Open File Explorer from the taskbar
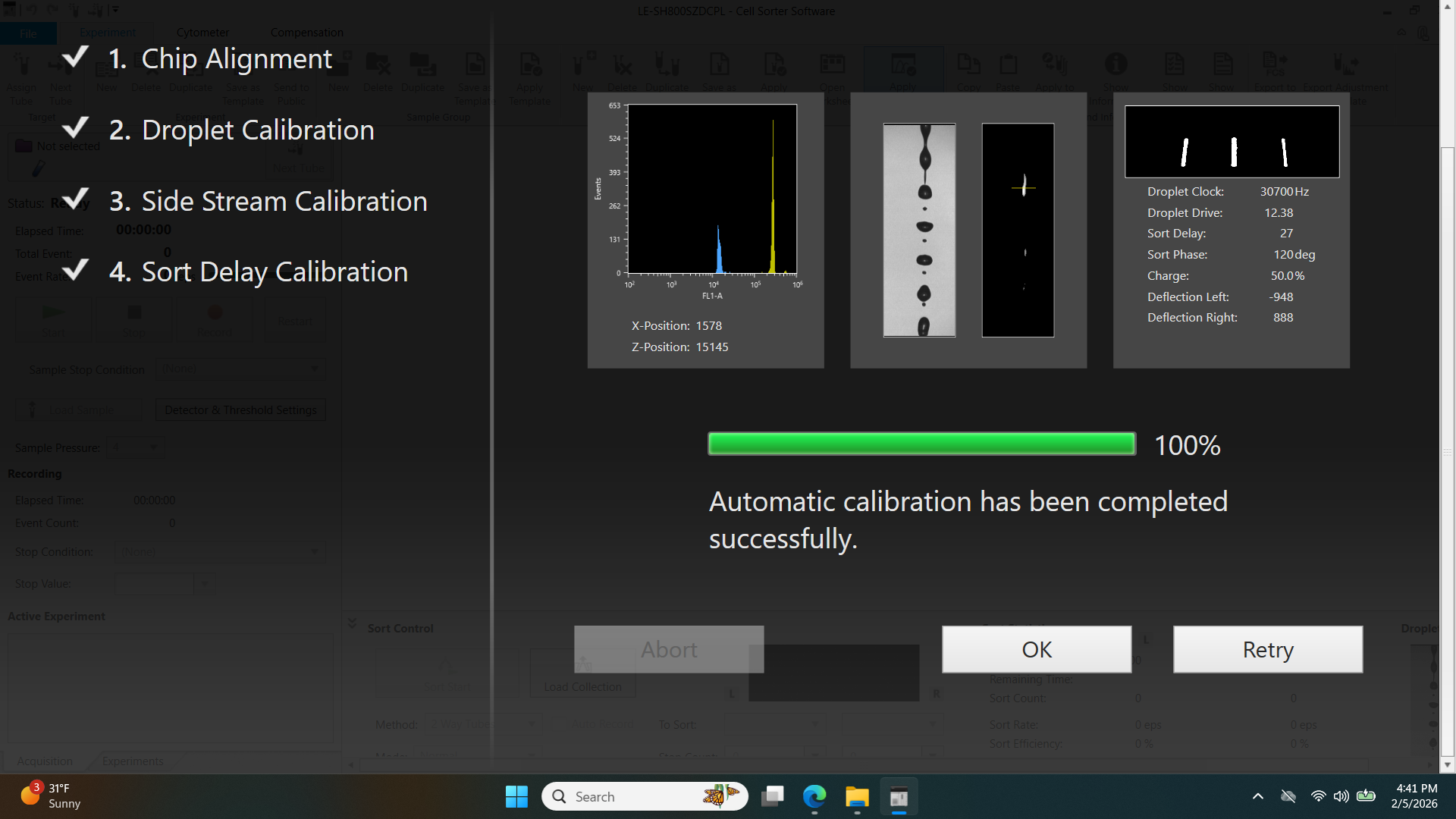The width and height of the screenshot is (1456, 819). click(857, 796)
